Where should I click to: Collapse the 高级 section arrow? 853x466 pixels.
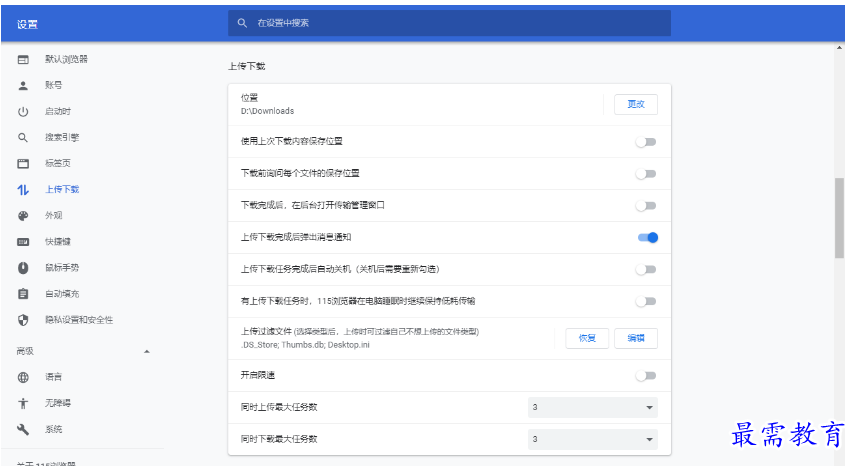click(146, 352)
